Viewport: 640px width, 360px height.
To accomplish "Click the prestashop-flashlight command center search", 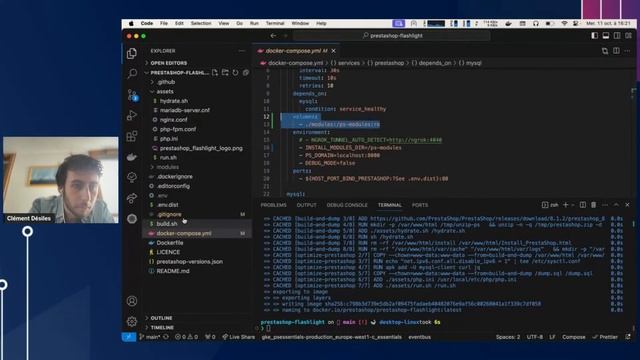I will [392, 36].
